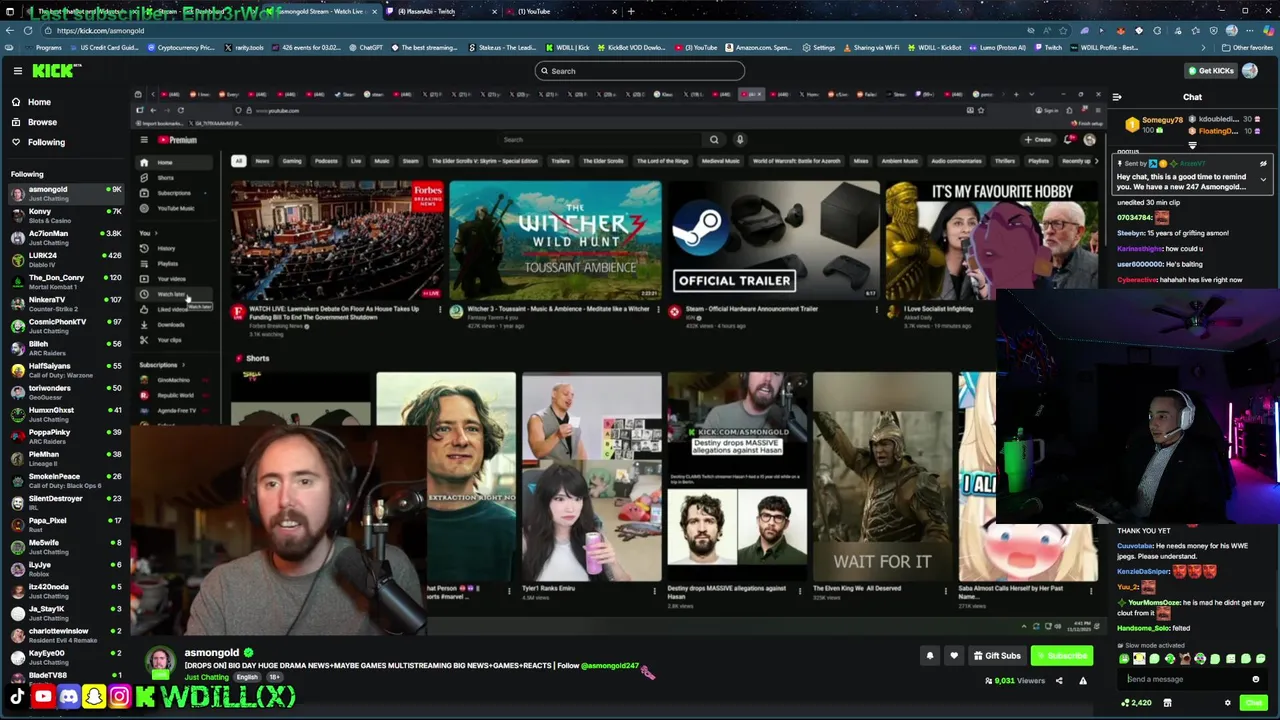Open a new browser tab with plus
1280x720 pixels.
631,12
